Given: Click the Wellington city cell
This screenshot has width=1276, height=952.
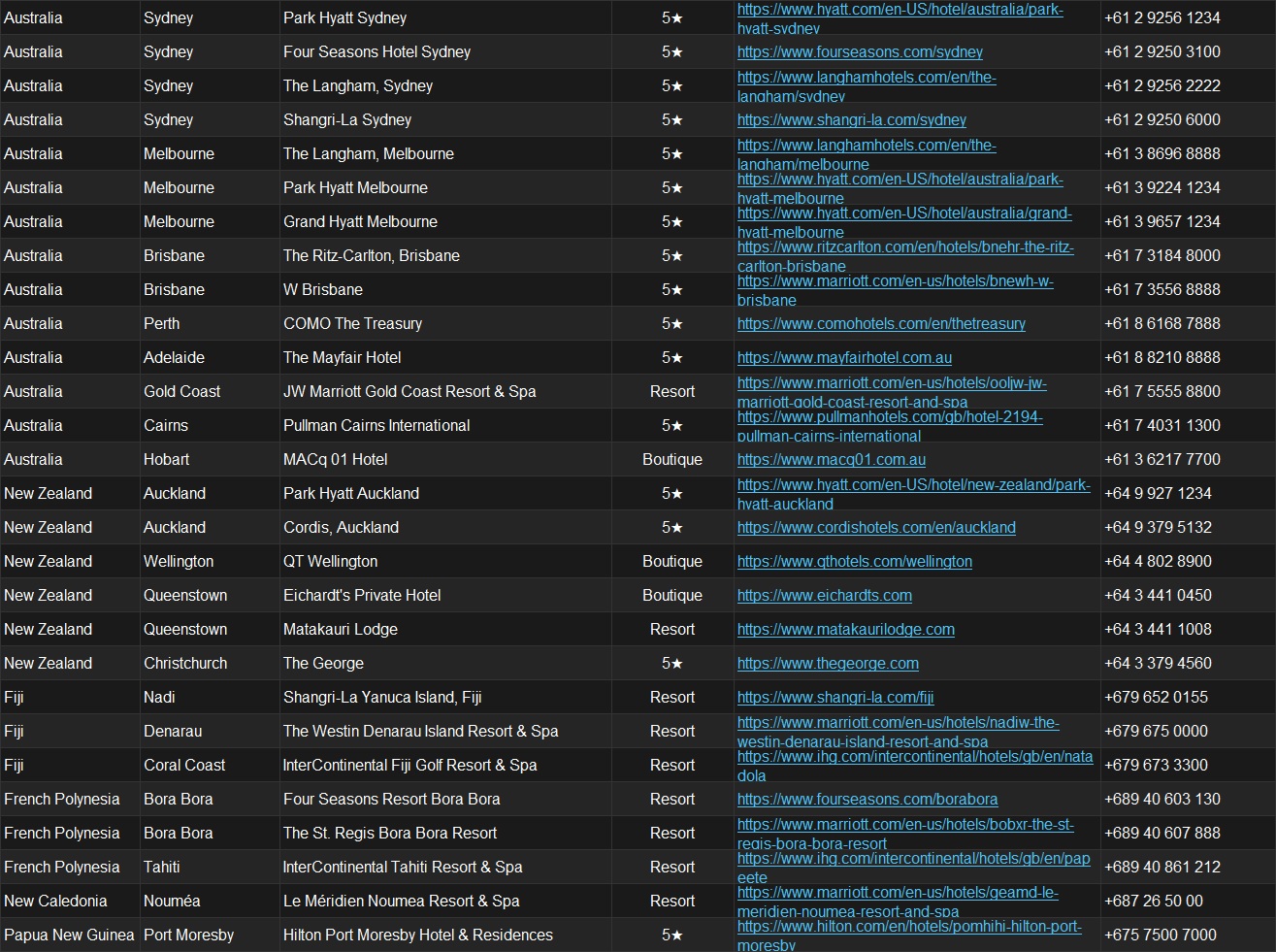Looking at the screenshot, I should pos(210,561).
